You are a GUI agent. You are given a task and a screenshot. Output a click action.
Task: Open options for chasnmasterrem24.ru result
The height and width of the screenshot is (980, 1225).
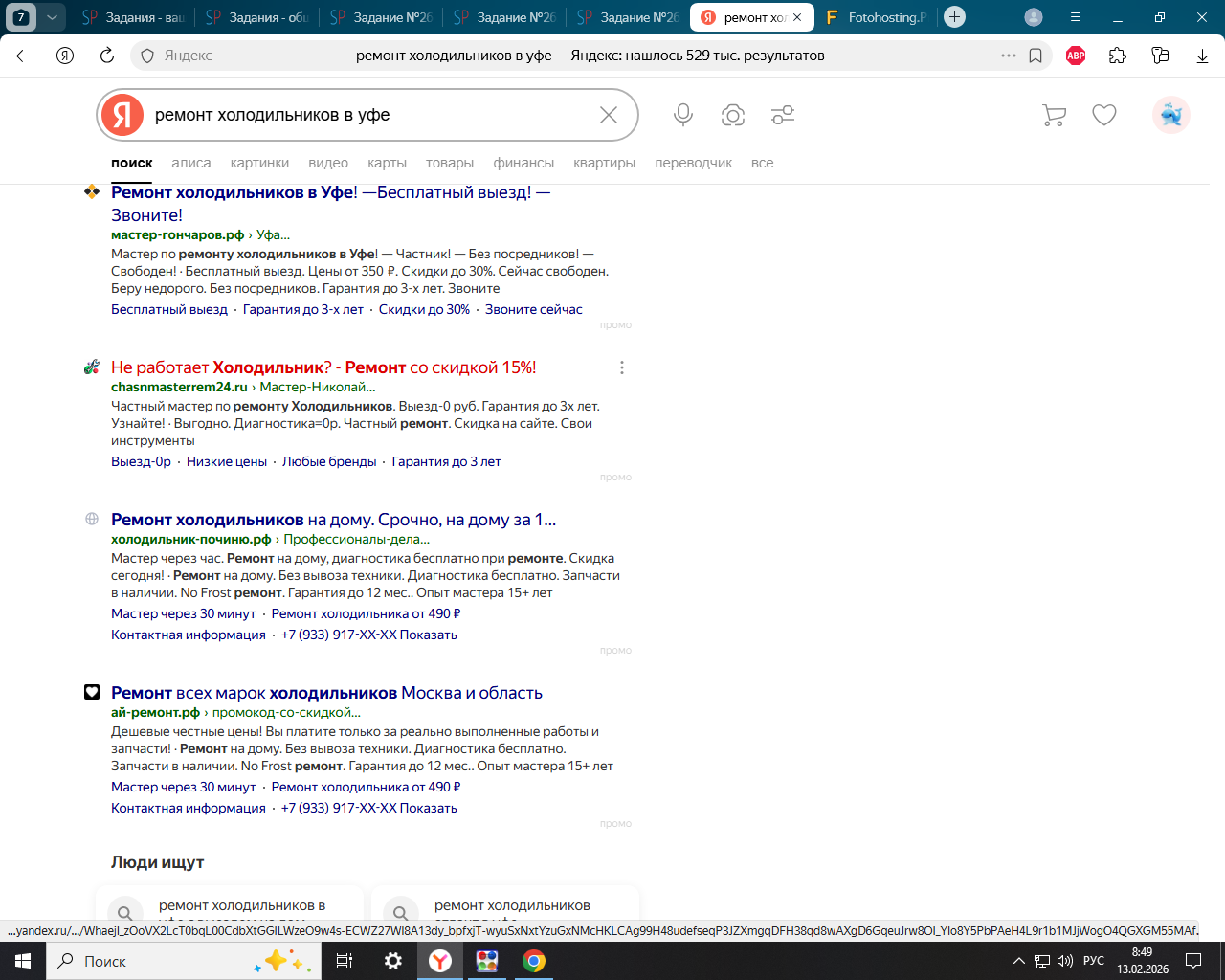pyautogui.click(x=622, y=367)
